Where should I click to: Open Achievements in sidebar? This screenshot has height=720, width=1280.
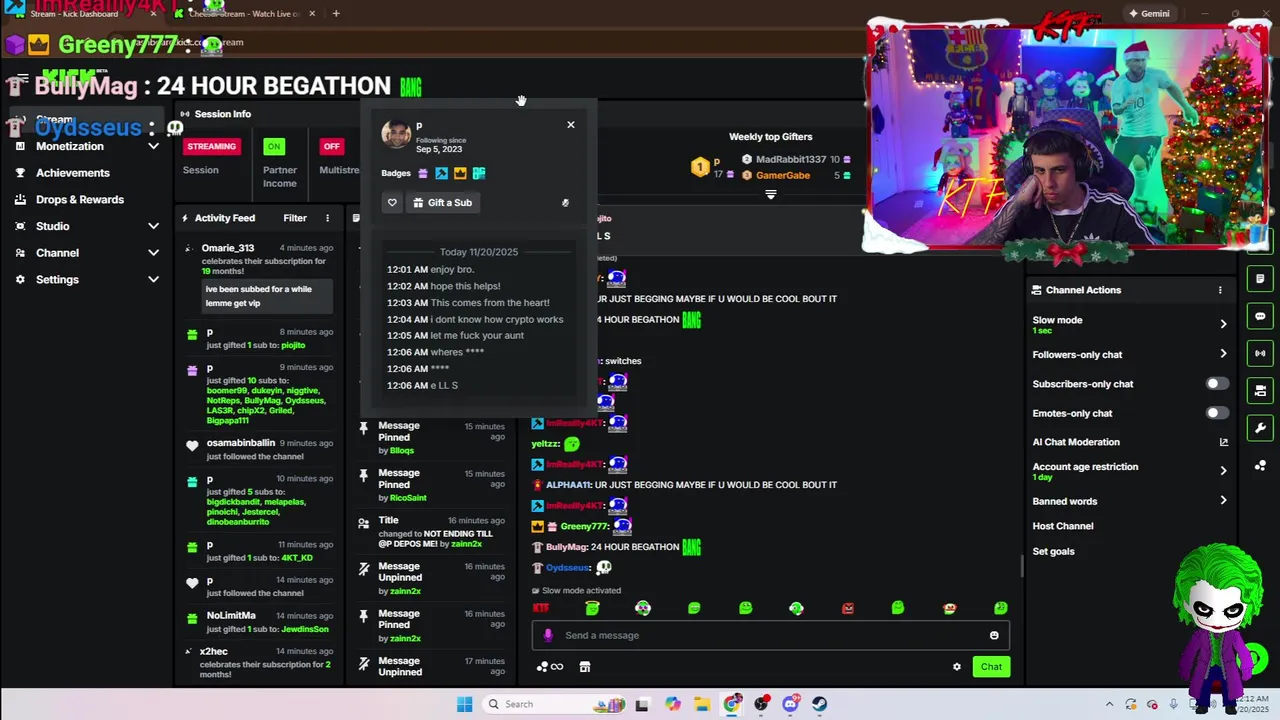pyautogui.click(x=73, y=173)
